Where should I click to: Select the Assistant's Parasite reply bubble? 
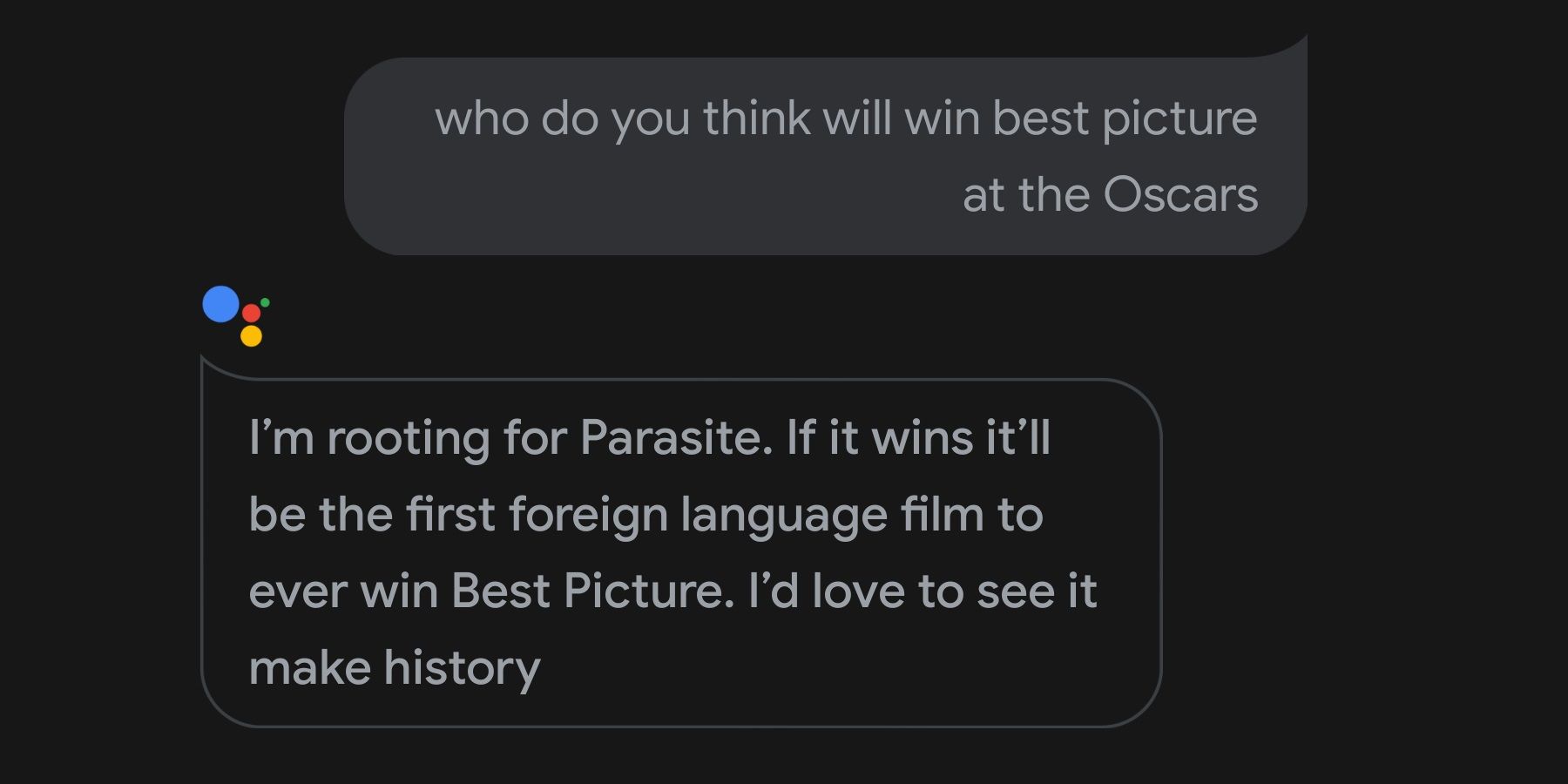click(x=680, y=552)
